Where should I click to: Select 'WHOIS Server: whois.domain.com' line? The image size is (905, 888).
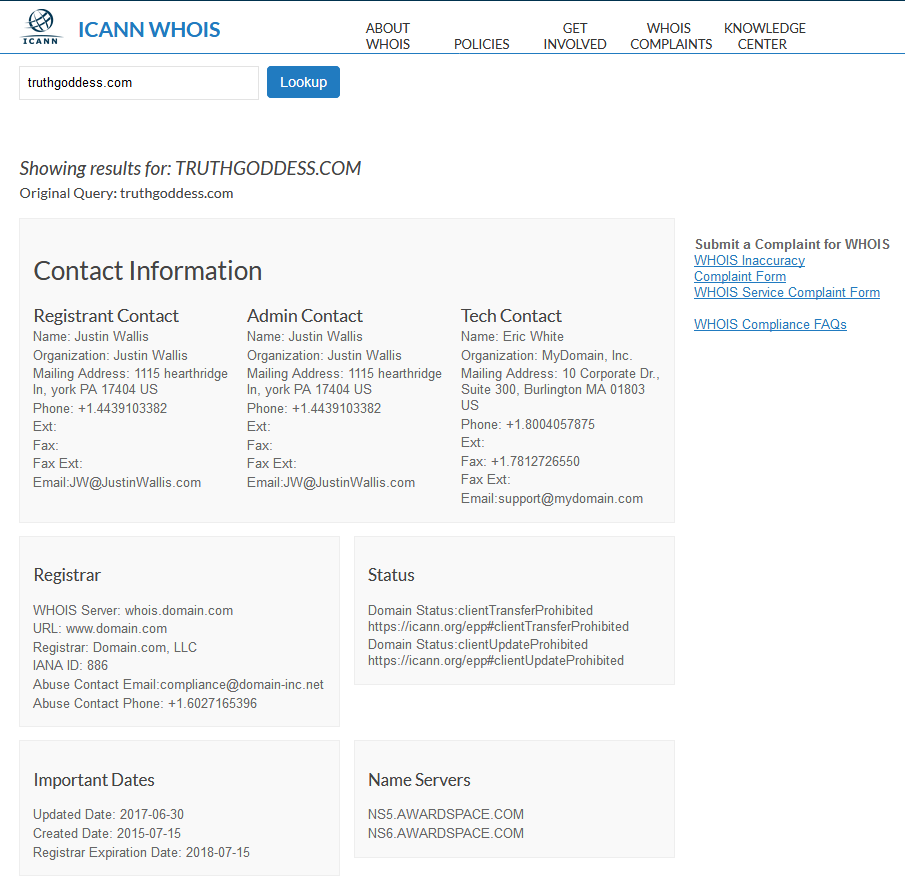(x=133, y=610)
